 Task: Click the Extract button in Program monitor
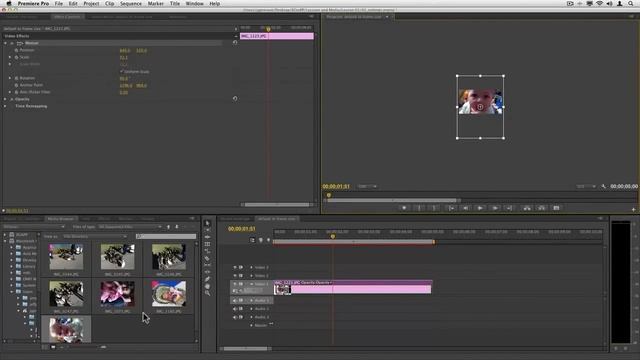pos(542,208)
